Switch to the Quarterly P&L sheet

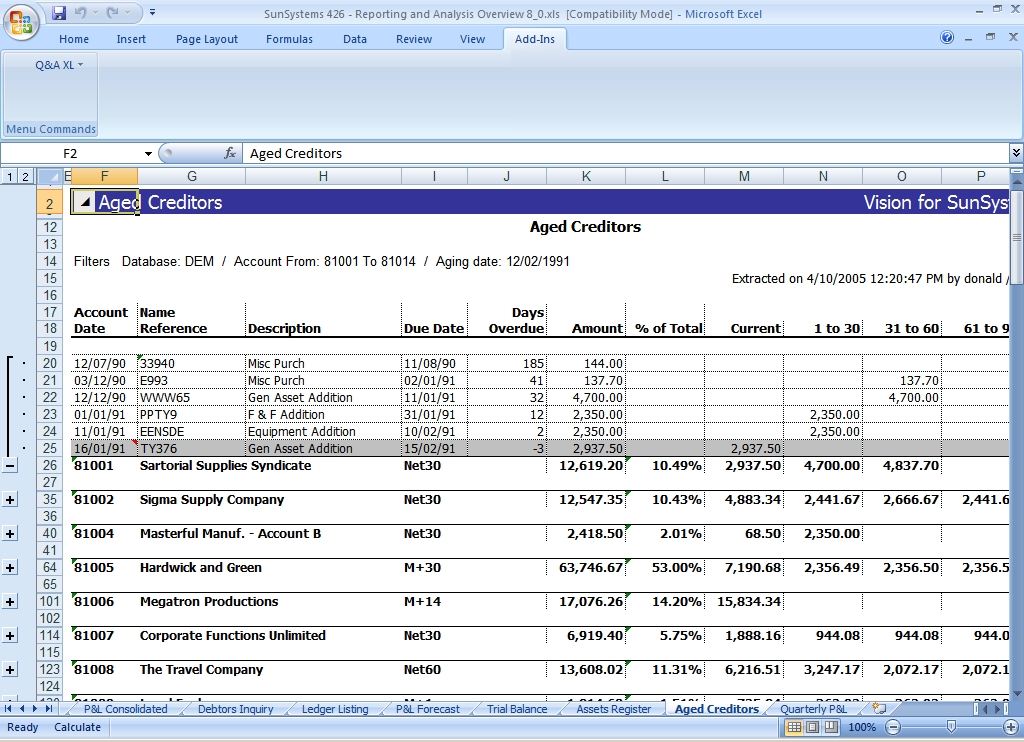(813, 709)
